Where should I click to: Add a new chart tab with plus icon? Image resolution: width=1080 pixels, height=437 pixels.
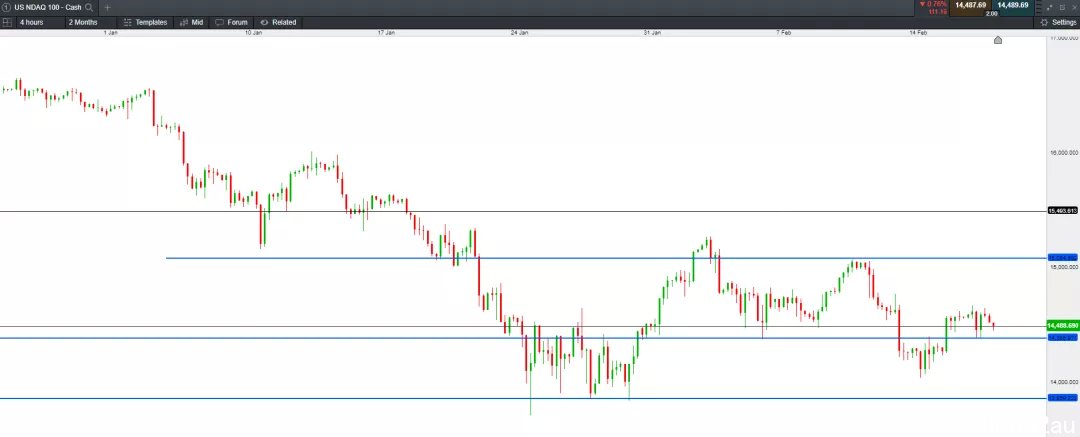(107, 7)
